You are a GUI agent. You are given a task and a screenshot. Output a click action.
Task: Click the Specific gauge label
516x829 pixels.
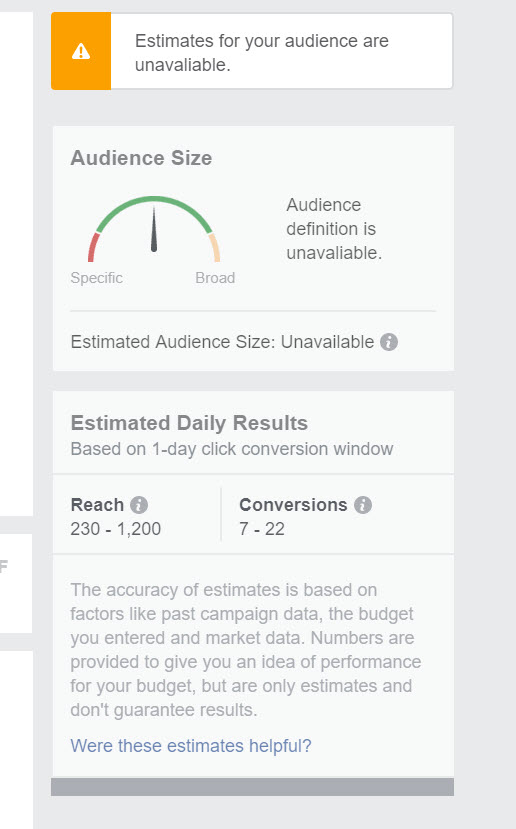(x=97, y=278)
